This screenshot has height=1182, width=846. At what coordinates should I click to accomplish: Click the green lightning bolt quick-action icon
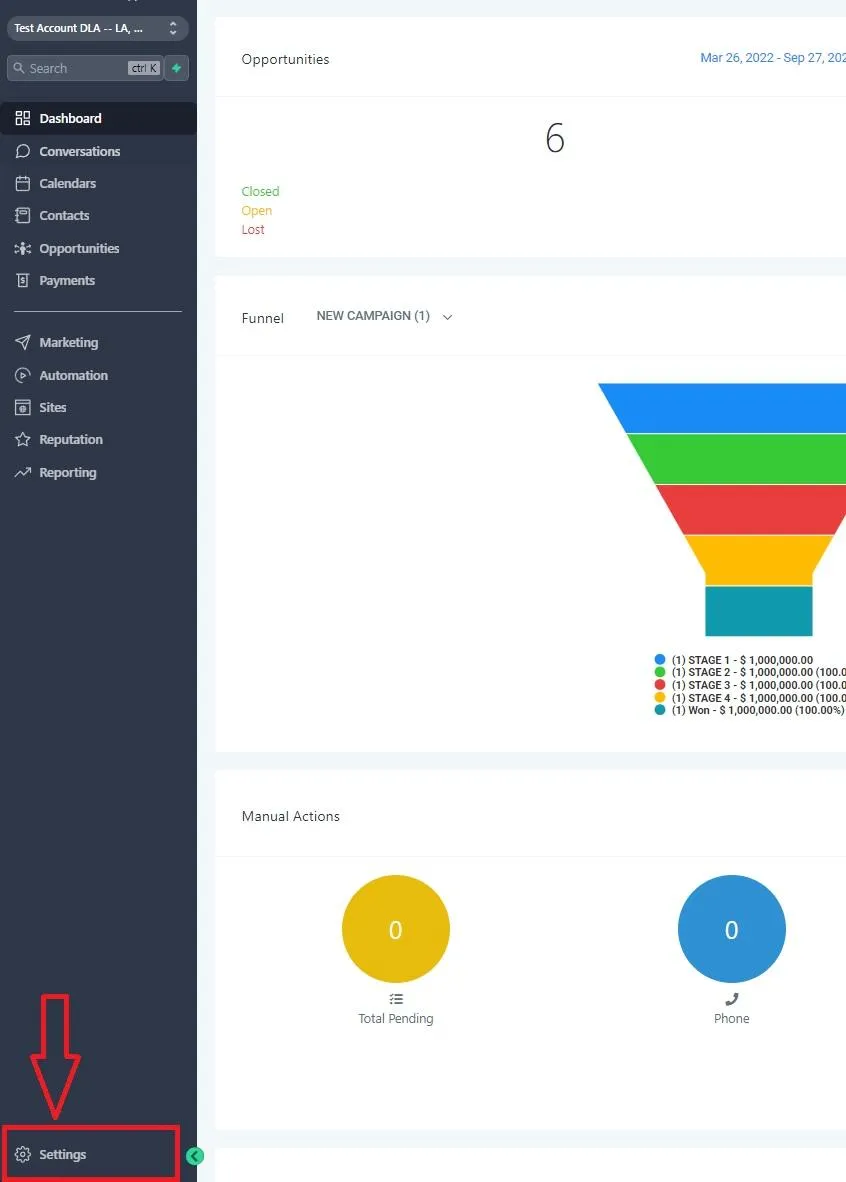(x=176, y=68)
